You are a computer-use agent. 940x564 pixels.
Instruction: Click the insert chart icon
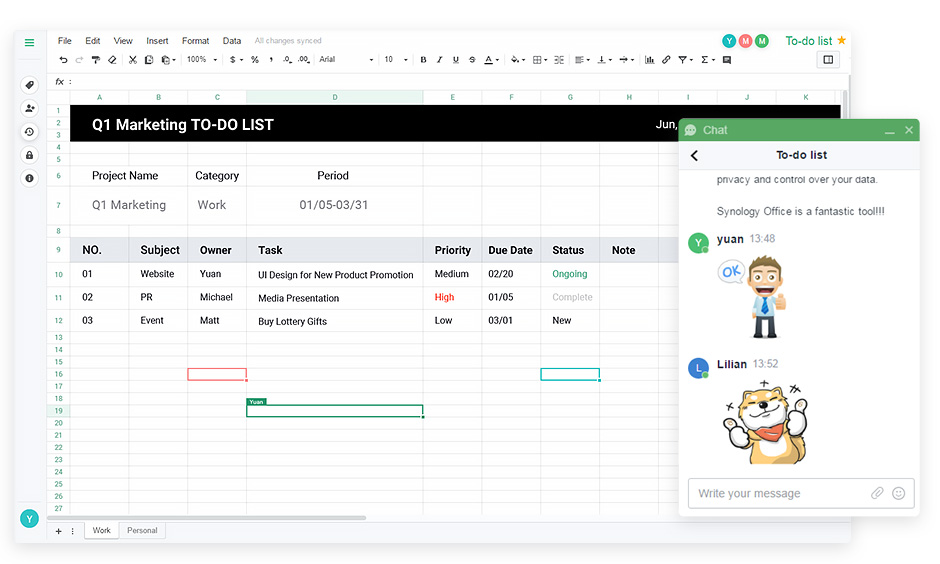point(649,60)
